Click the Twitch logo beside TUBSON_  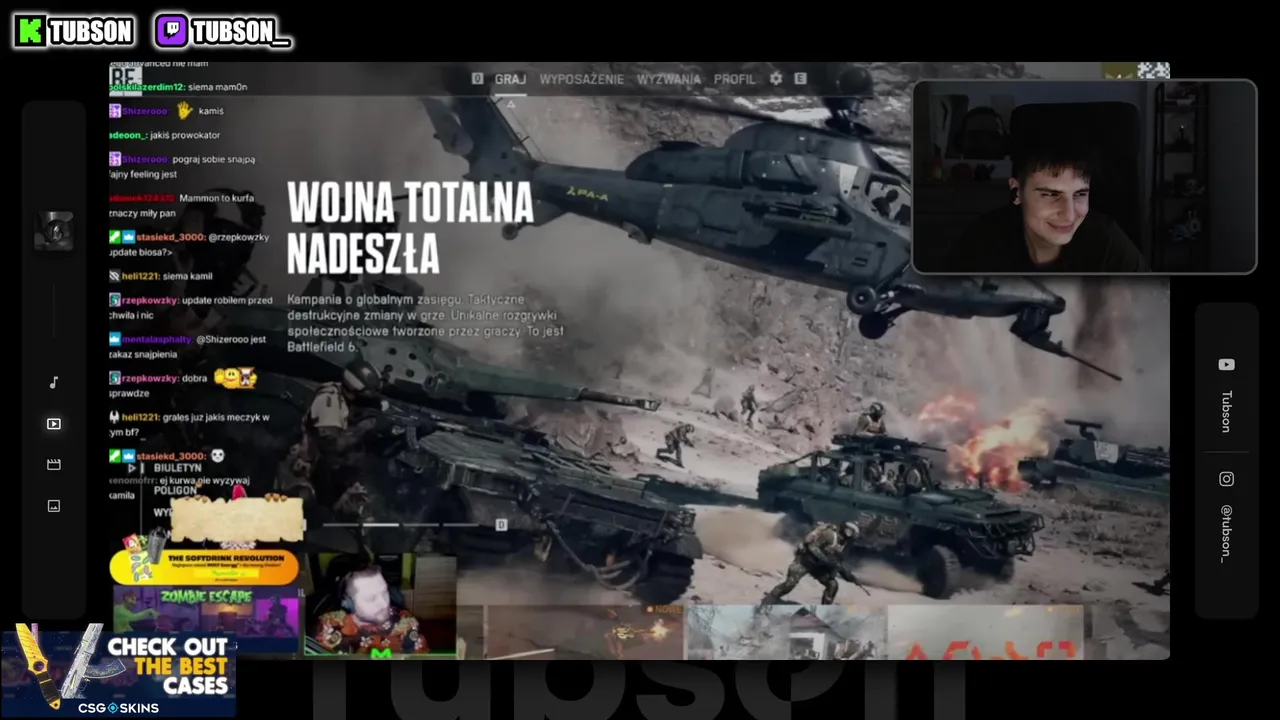(171, 31)
